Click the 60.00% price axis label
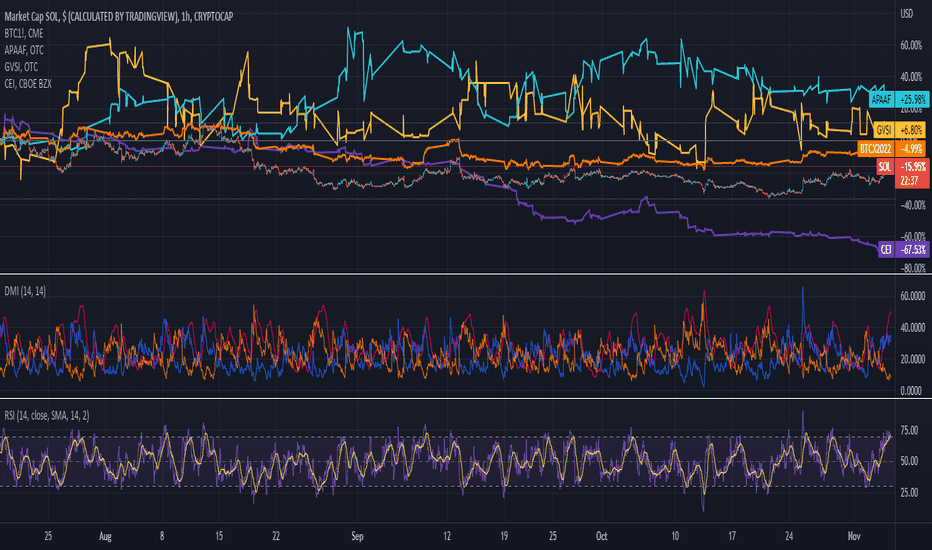The height and width of the screenshot is (550, 932). pos(911,45)
